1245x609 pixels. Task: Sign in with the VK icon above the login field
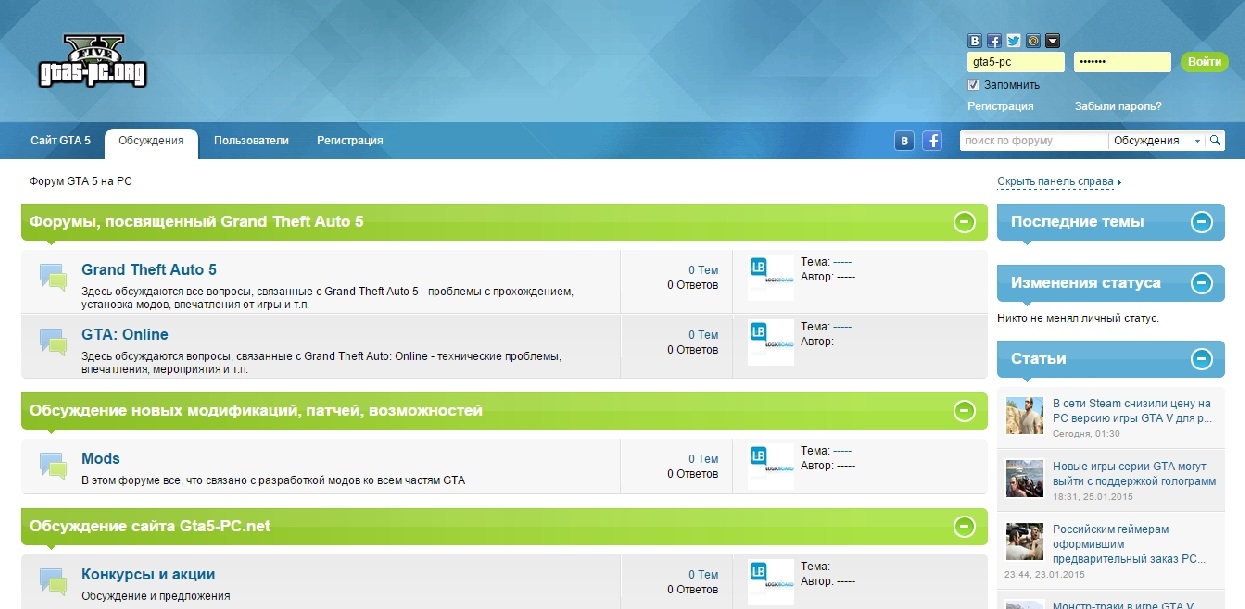click(975, 41)
